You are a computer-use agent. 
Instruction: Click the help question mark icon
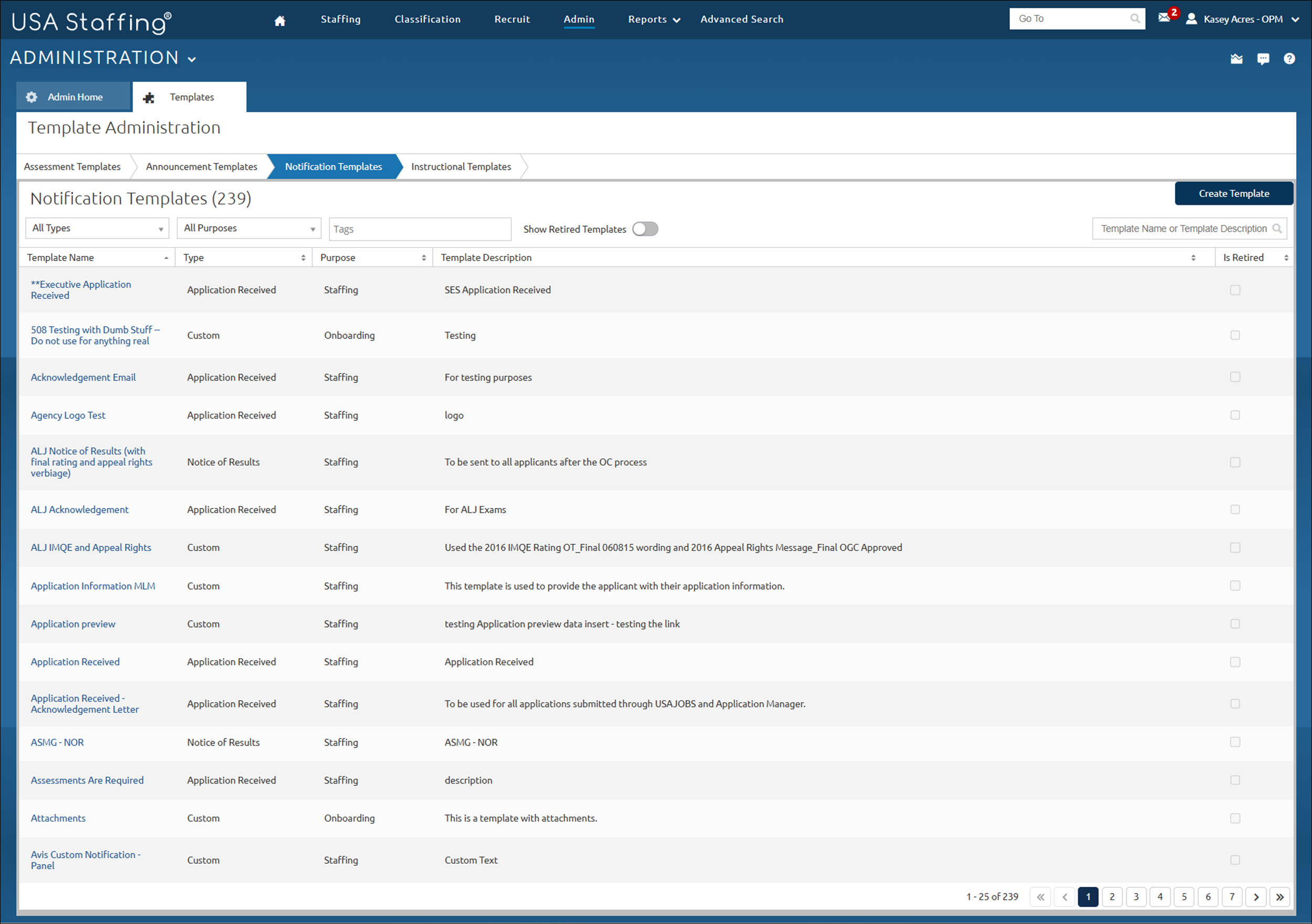coord(1290,58)
